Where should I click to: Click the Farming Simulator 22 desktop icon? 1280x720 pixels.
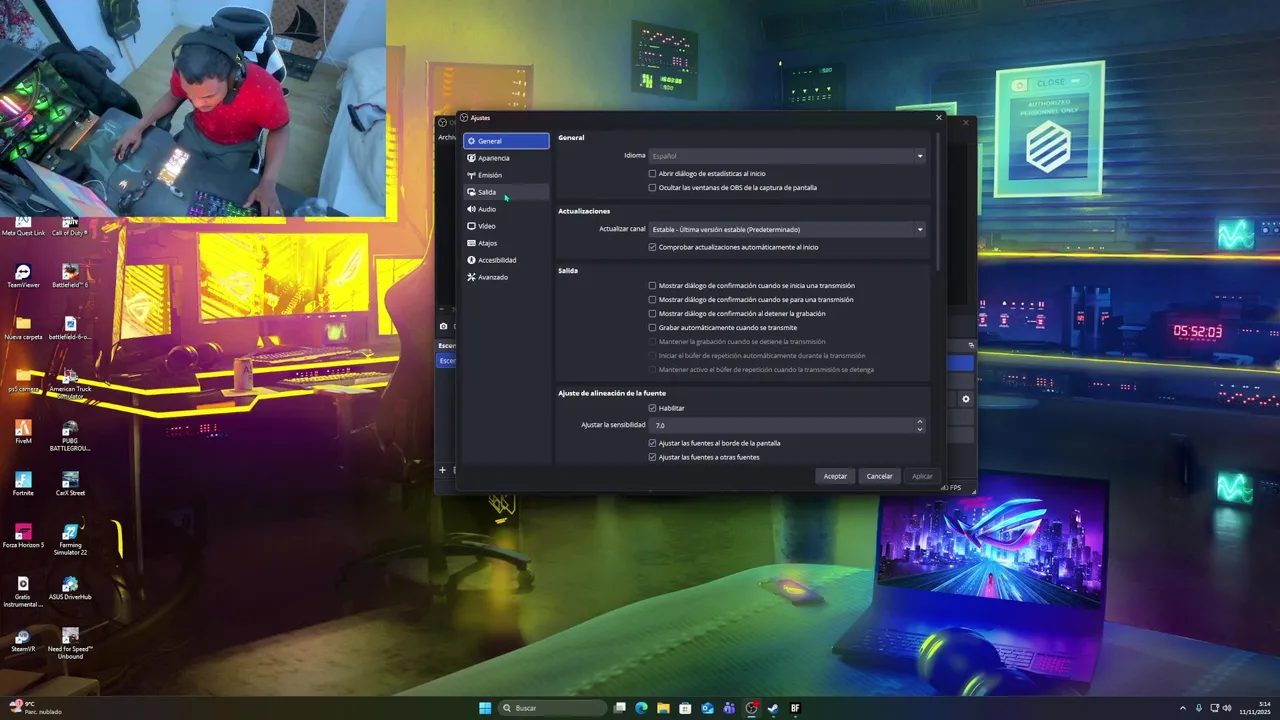coord(70,540)
